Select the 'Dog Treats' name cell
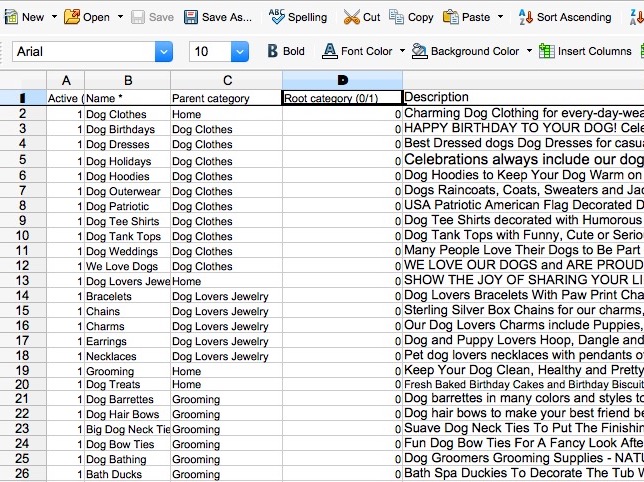 pyautogui.click(x=128, y=384)
